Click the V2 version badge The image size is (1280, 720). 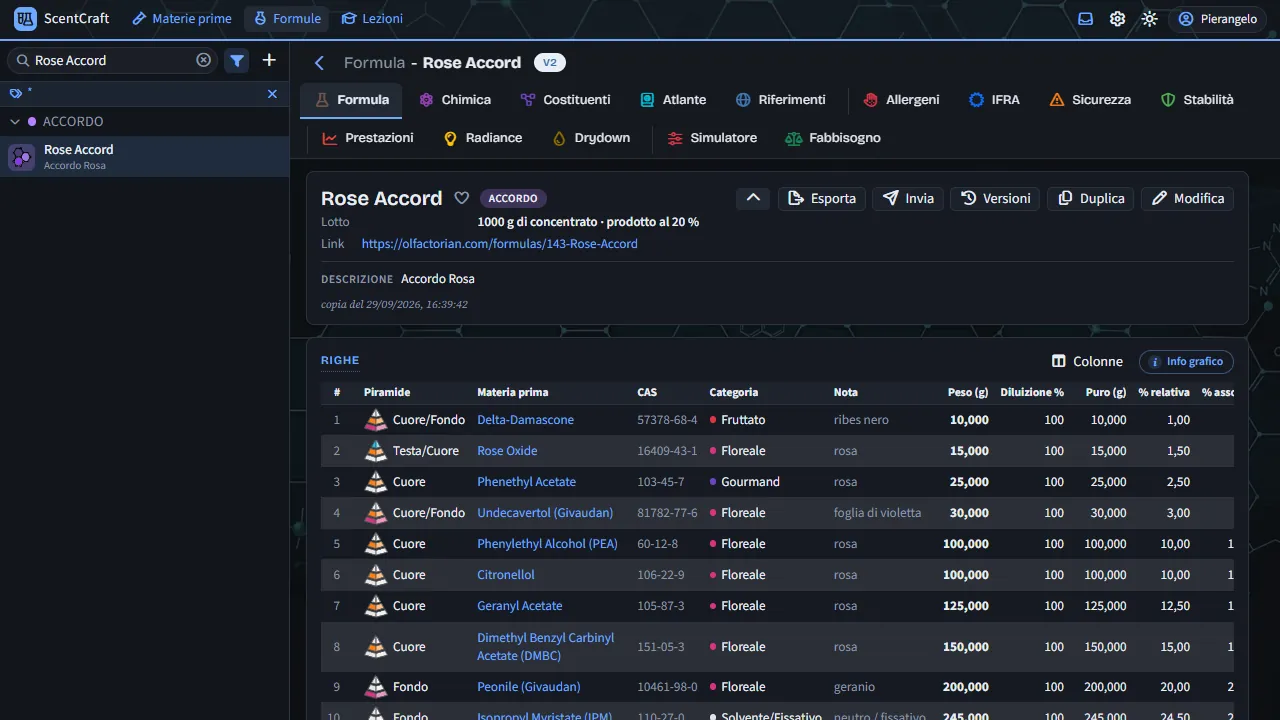[x=550, y=62]
